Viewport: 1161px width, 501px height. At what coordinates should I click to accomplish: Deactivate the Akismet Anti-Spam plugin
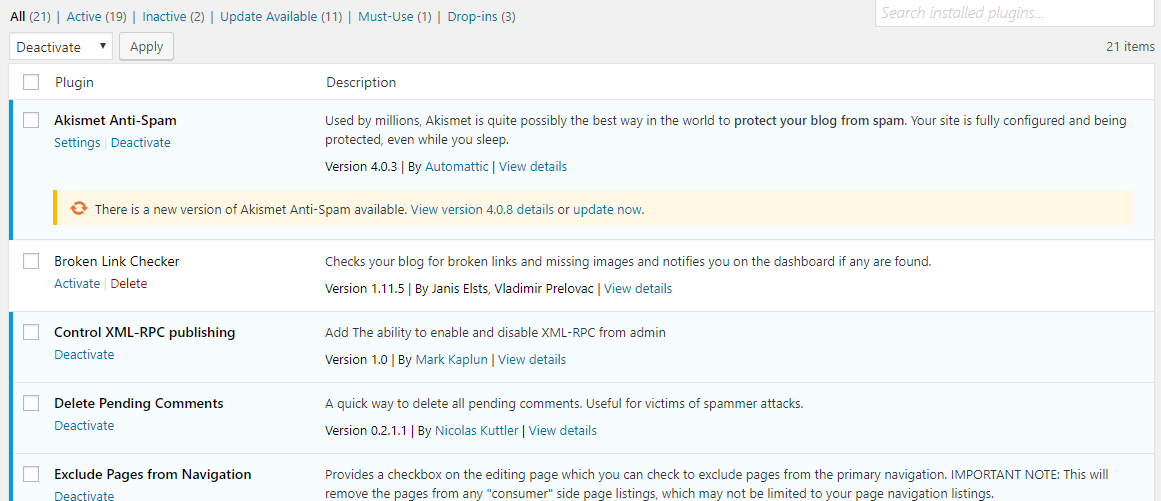(141, 143)
